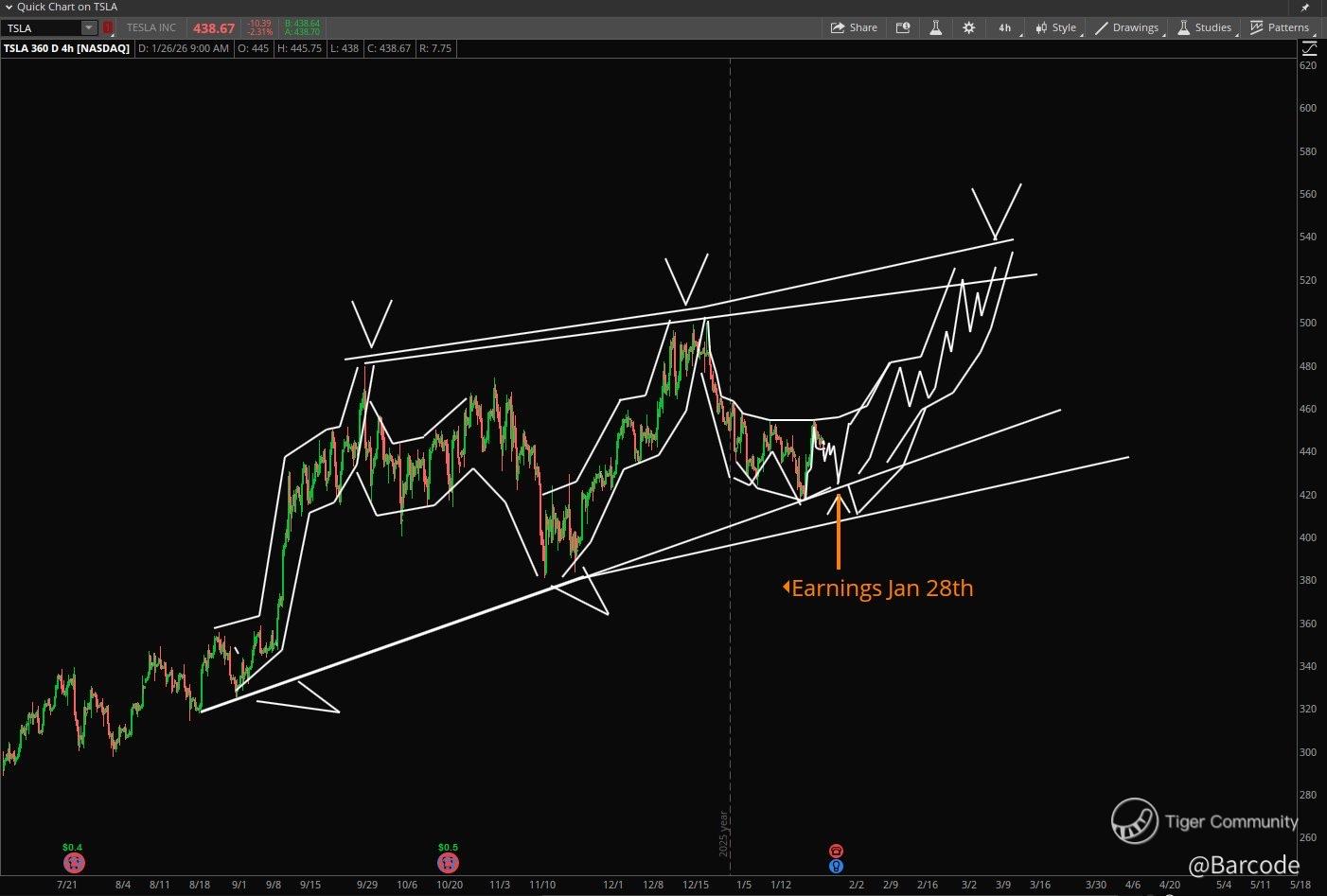
Task: Open the Studies menu
Action: point(1204,27)
